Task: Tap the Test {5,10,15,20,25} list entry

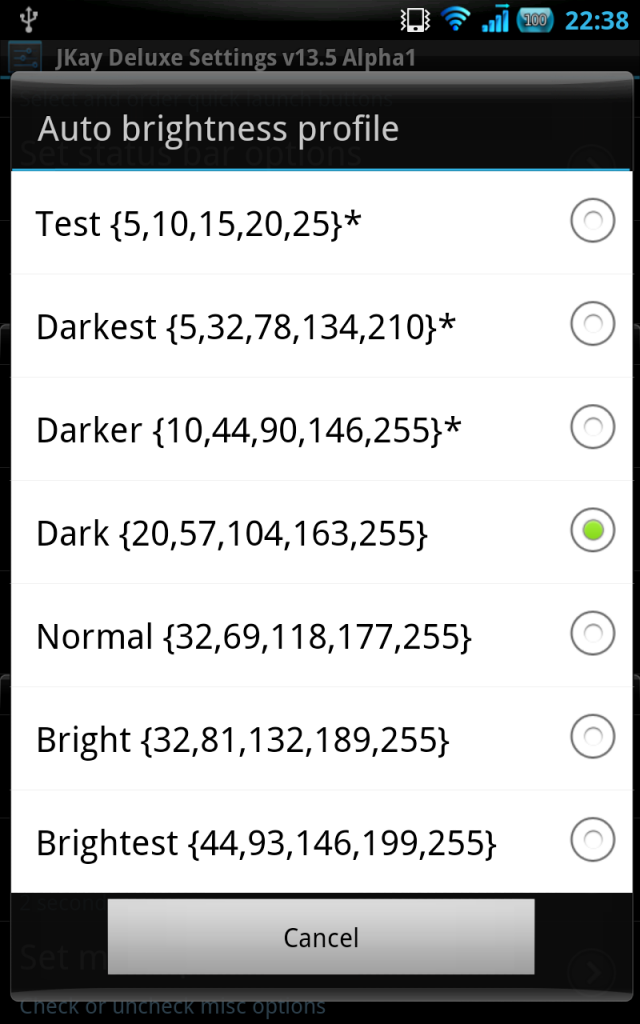Action: click(321, 223)
